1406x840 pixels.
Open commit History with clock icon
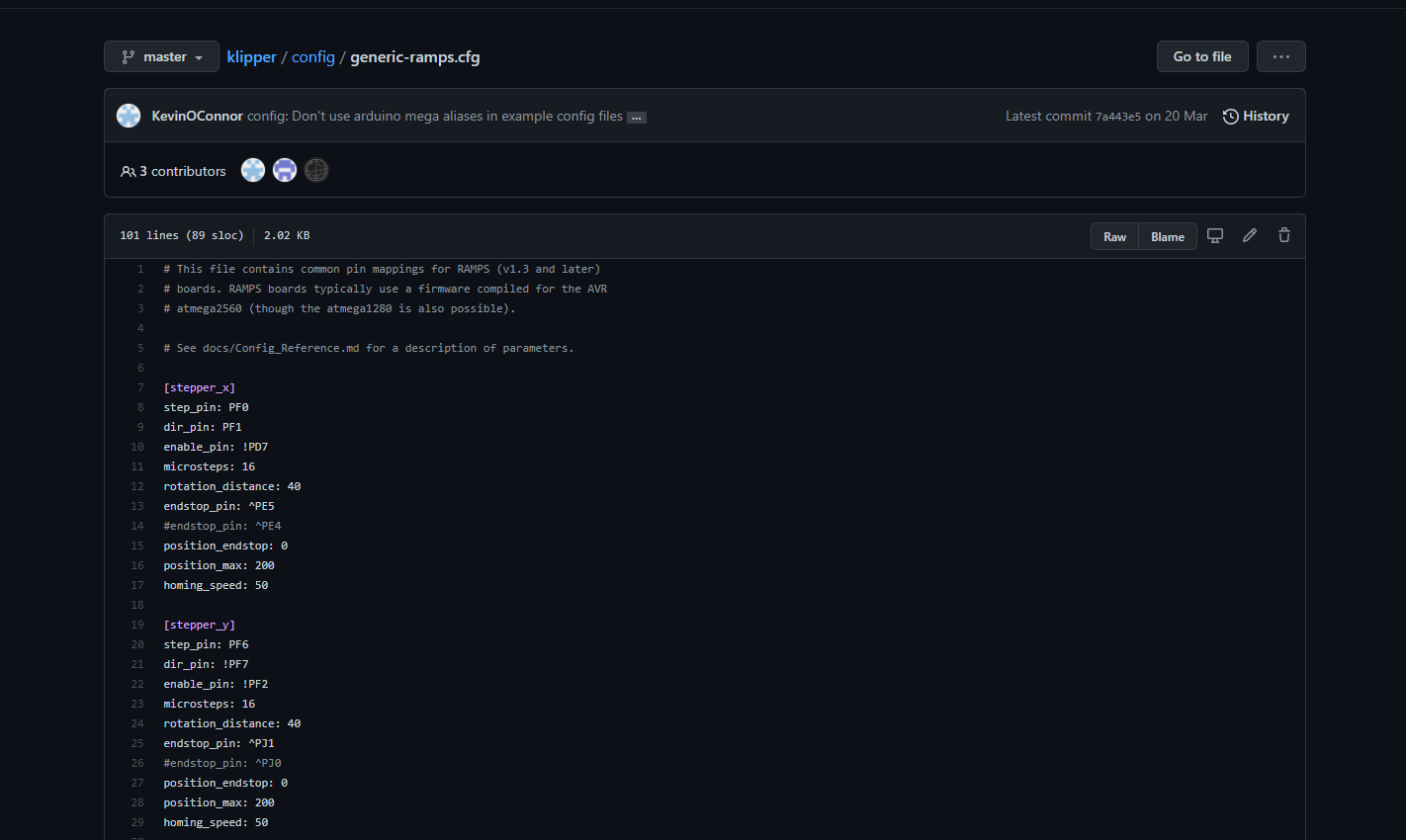pyautogui.click(x=1256, y=117)
